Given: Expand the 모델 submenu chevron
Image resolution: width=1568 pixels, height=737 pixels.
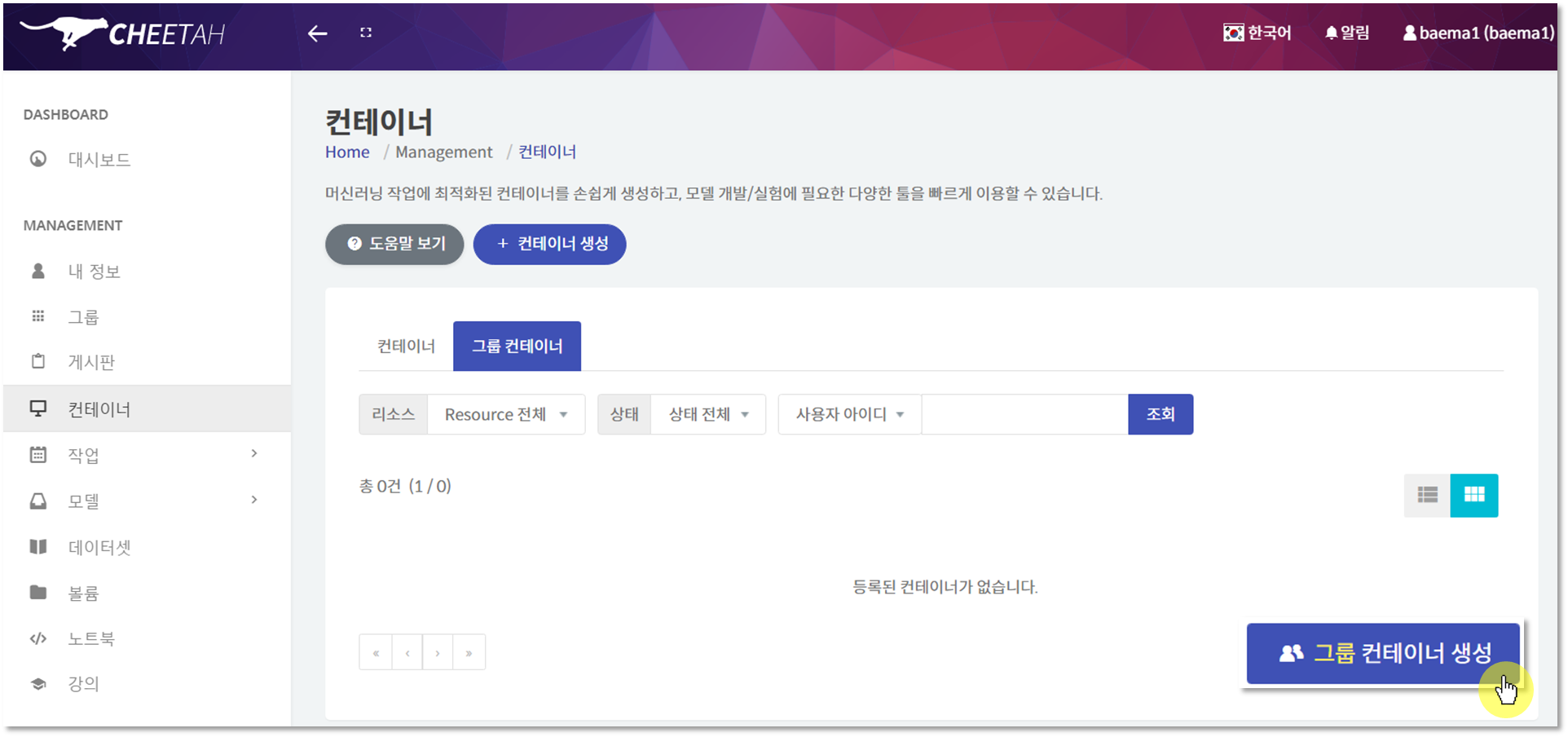Looking at the screenshot, I should [254, 500].
